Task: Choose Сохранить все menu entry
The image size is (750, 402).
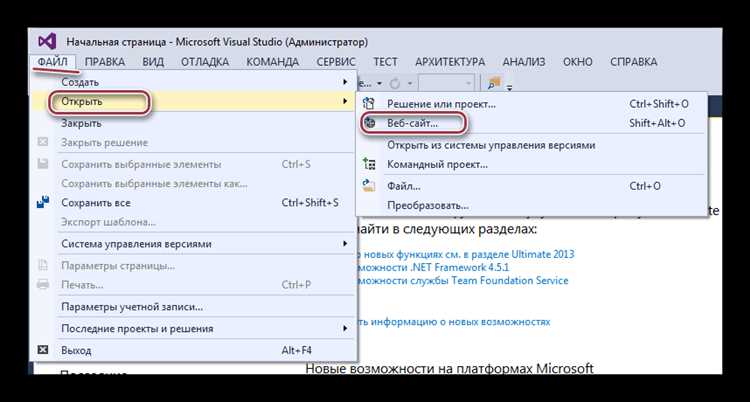Action: (193, 202)
